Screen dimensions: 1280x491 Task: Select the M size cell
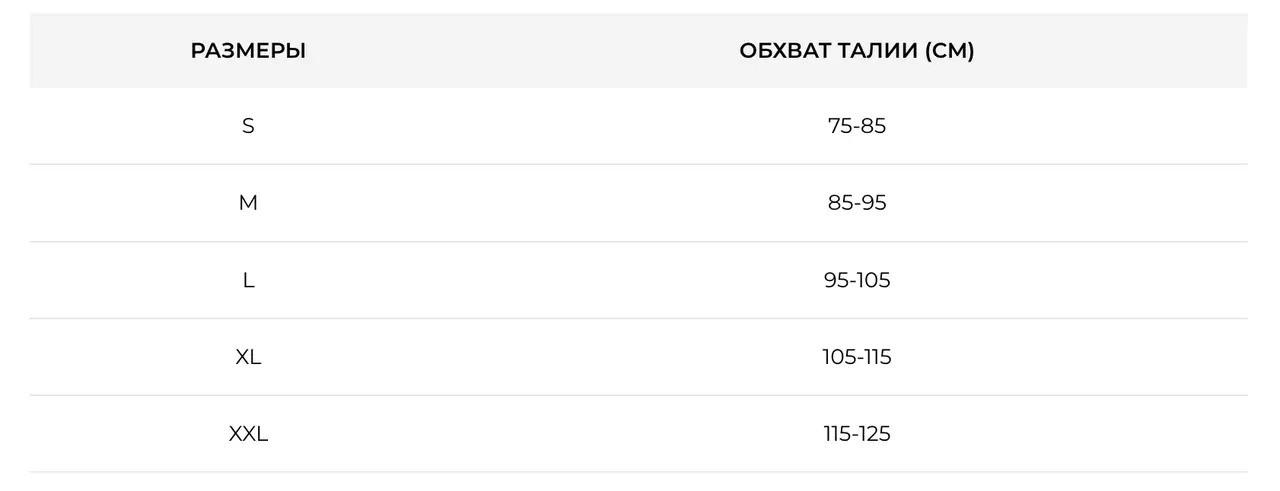click(248, 203)
